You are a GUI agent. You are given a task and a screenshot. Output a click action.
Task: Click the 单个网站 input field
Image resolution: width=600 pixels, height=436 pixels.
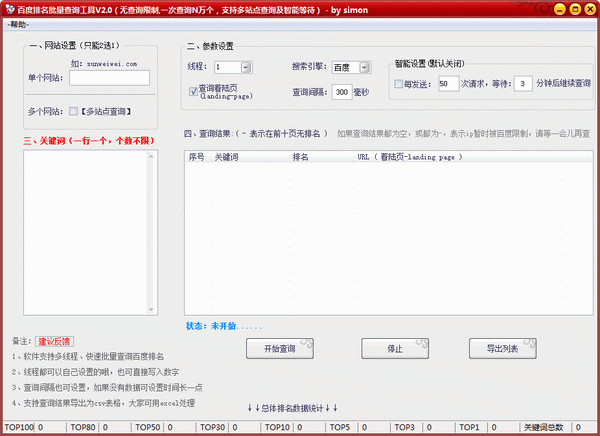[x=109, y=78]
